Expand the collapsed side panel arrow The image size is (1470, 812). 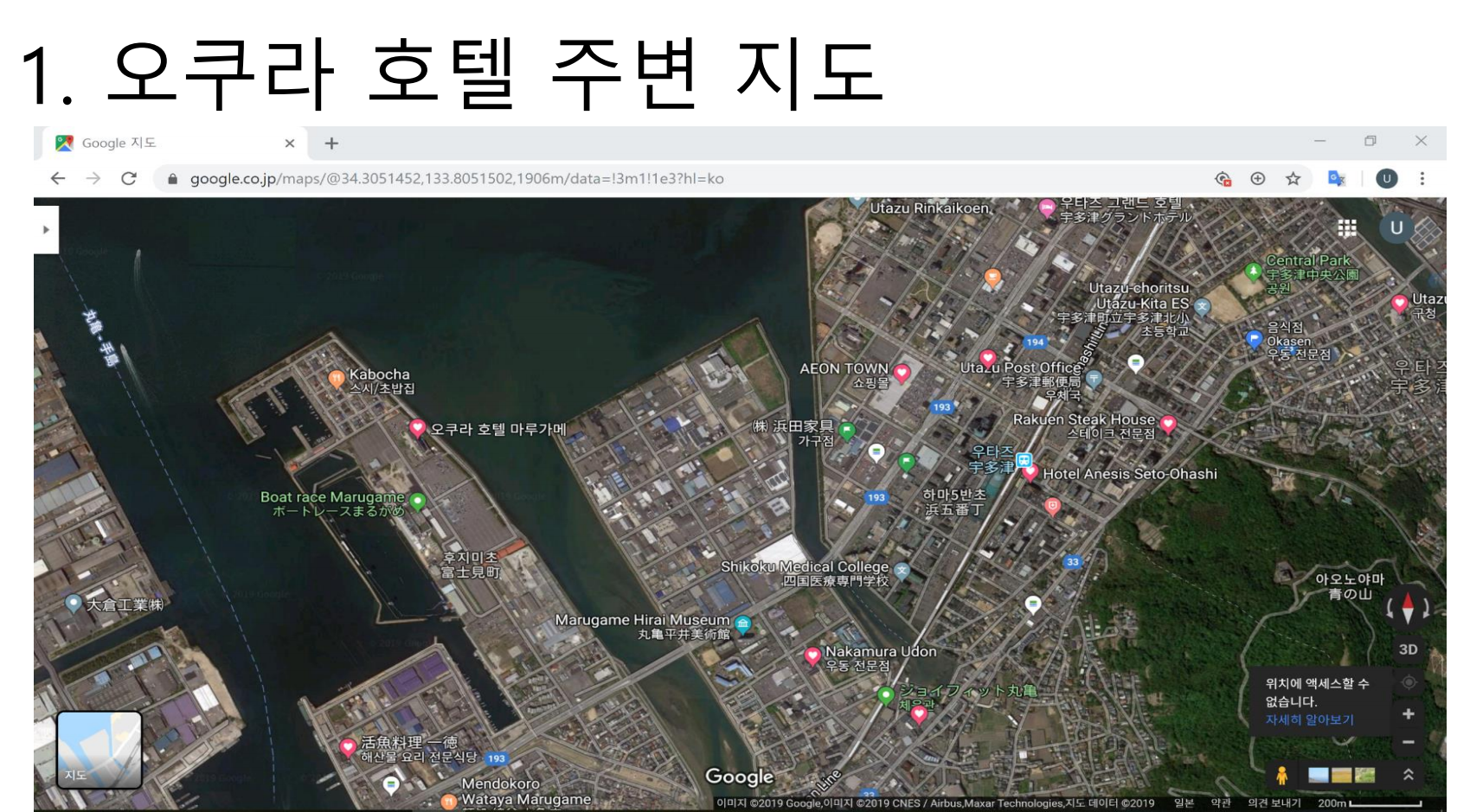click(x=46, y=230)
